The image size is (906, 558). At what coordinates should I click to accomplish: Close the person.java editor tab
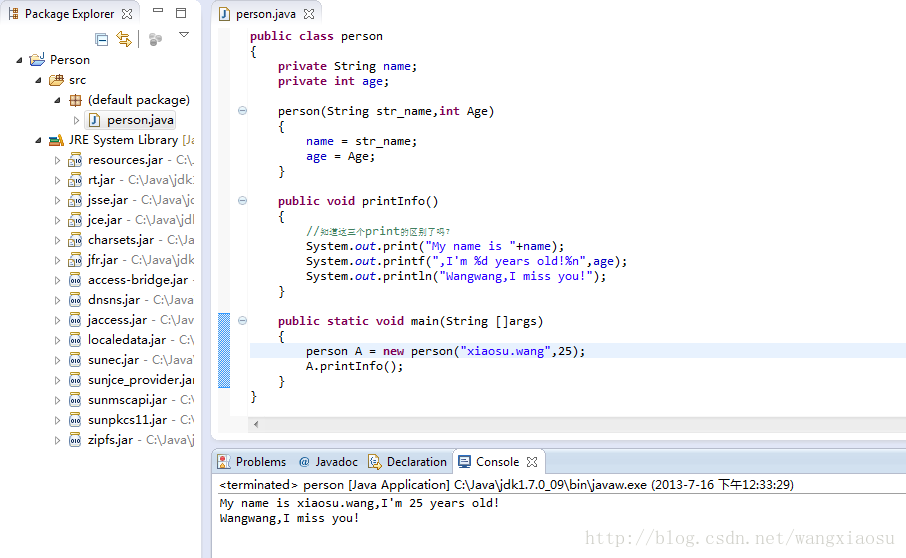tap(309, 15)
